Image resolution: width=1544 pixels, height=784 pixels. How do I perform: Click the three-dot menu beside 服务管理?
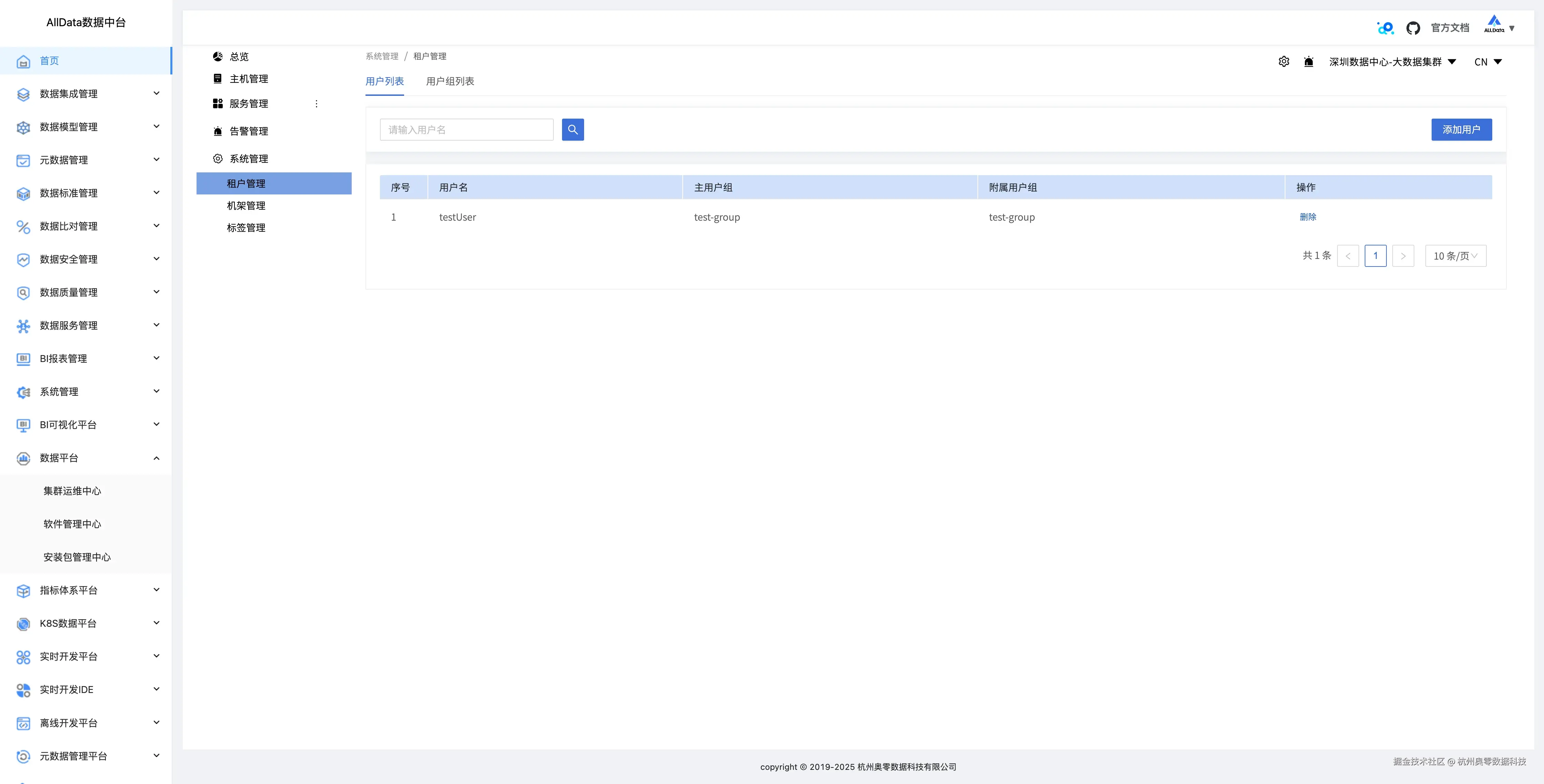[317, 104]
